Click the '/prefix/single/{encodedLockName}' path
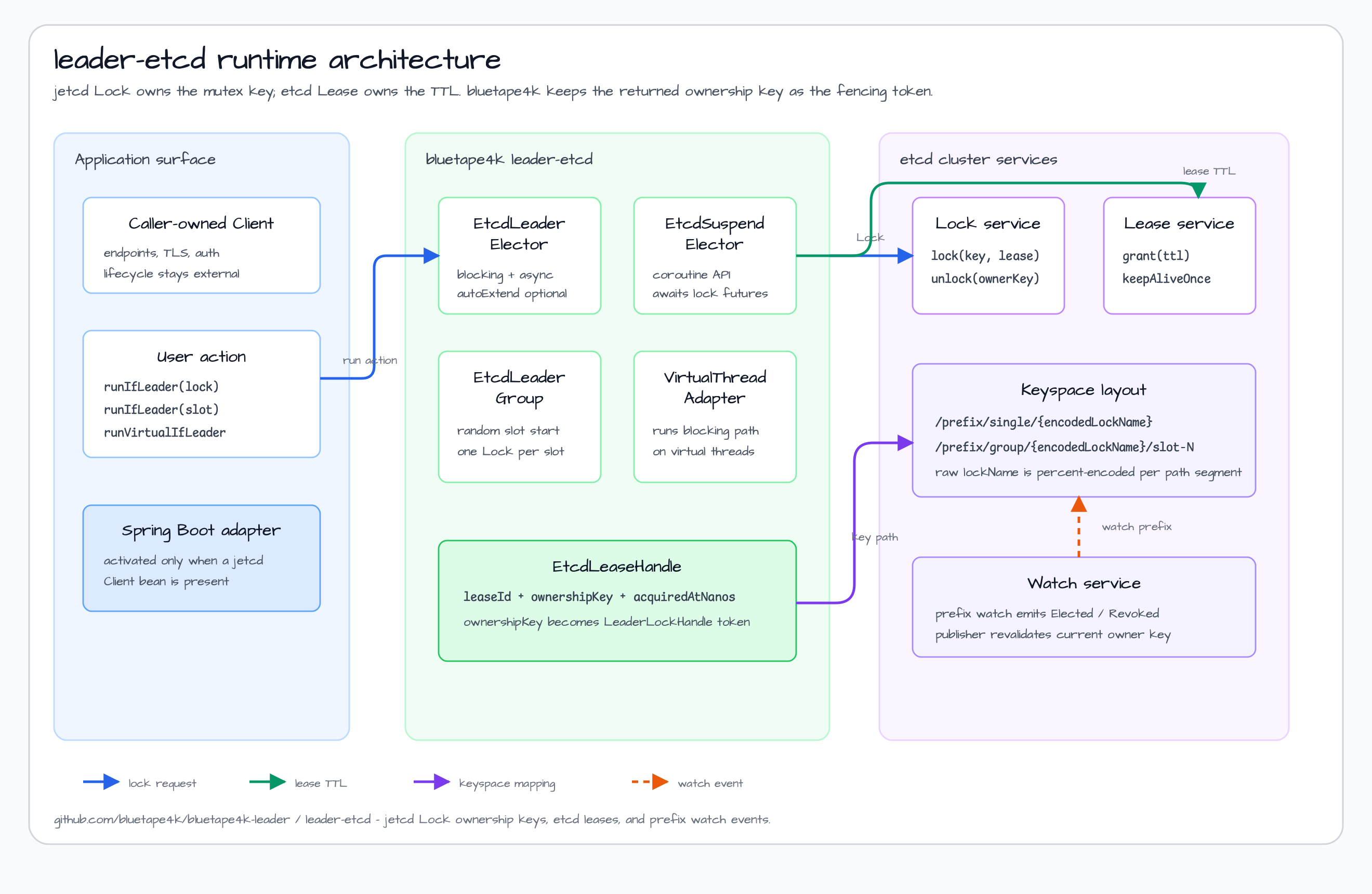 click(1044, 422)
